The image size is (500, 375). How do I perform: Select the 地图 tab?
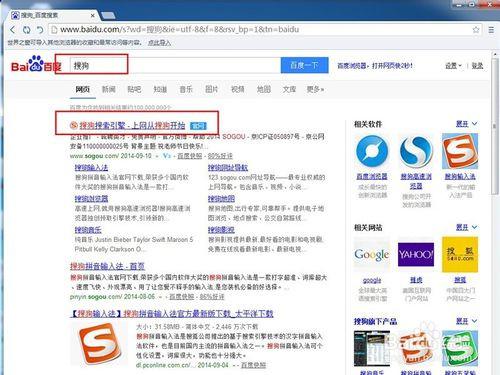(x=264, y=89)
